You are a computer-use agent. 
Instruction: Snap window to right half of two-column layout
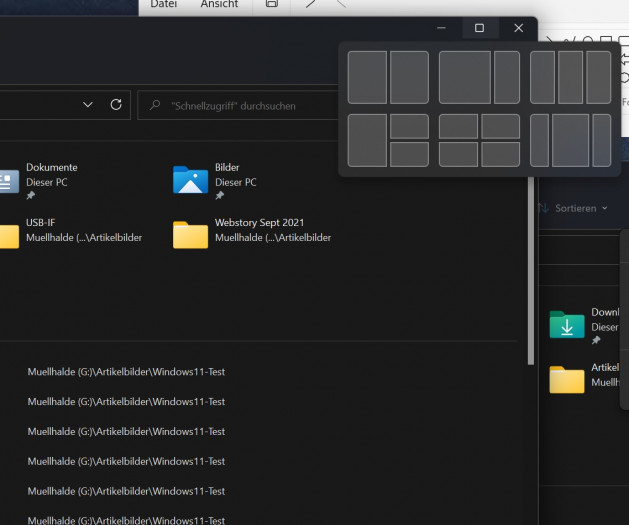click(409, 77)
